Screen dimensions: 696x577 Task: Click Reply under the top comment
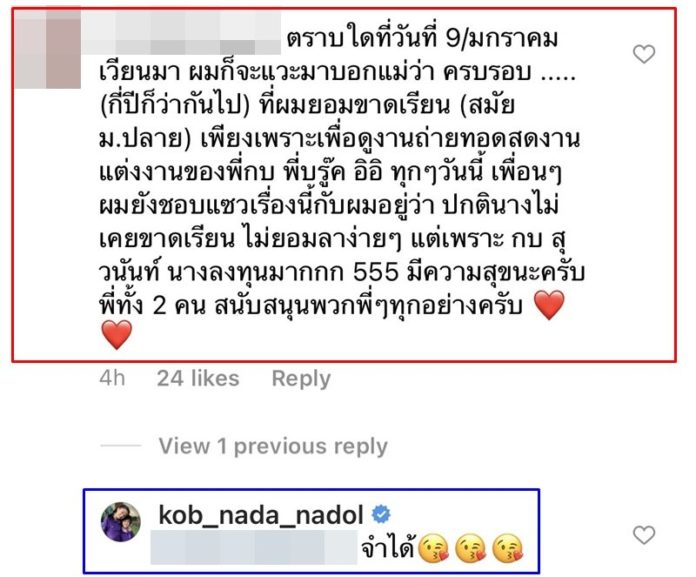click(x=301, y=379)
